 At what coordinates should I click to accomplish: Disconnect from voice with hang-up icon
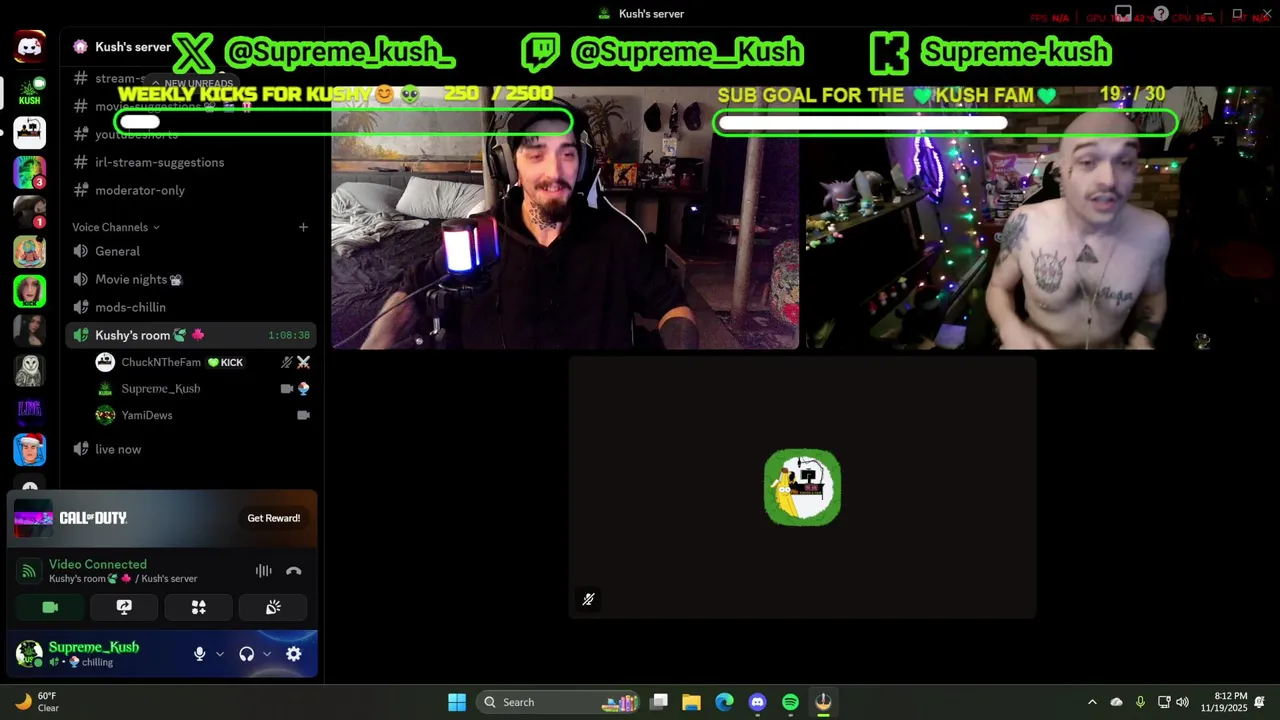point(293,571)
